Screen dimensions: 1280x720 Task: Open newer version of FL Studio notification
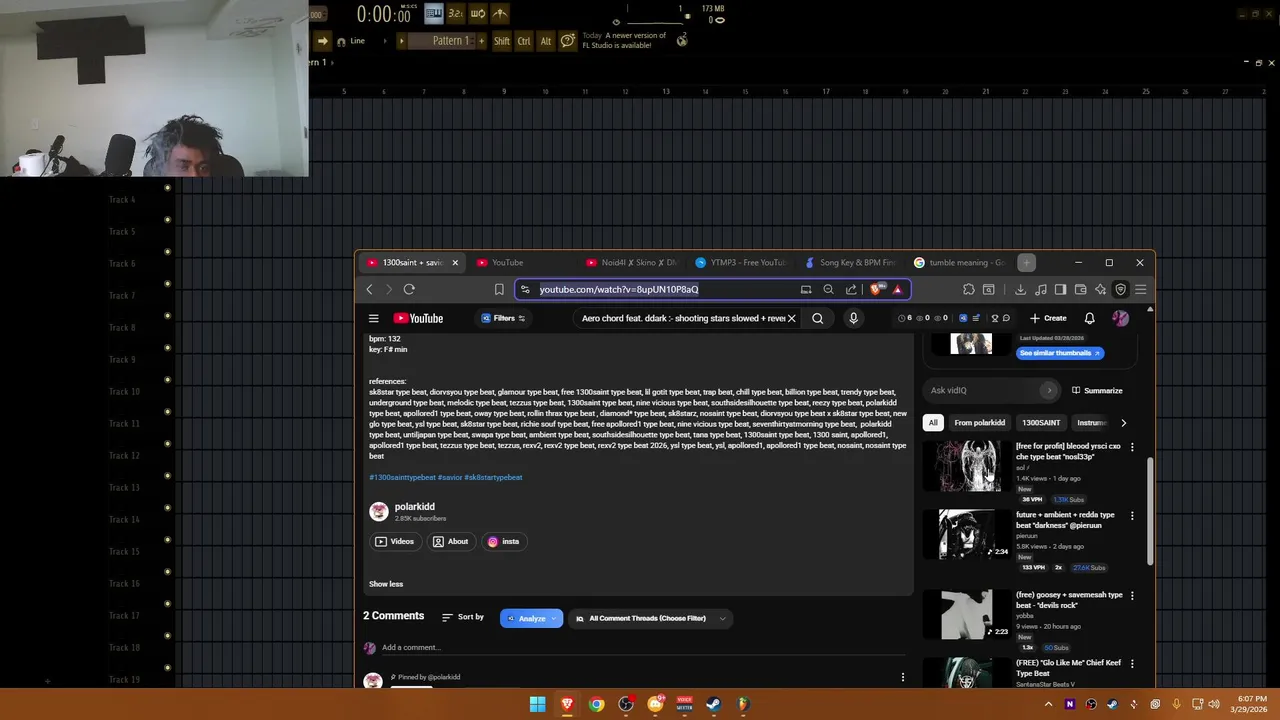click(x=624, y=40)
